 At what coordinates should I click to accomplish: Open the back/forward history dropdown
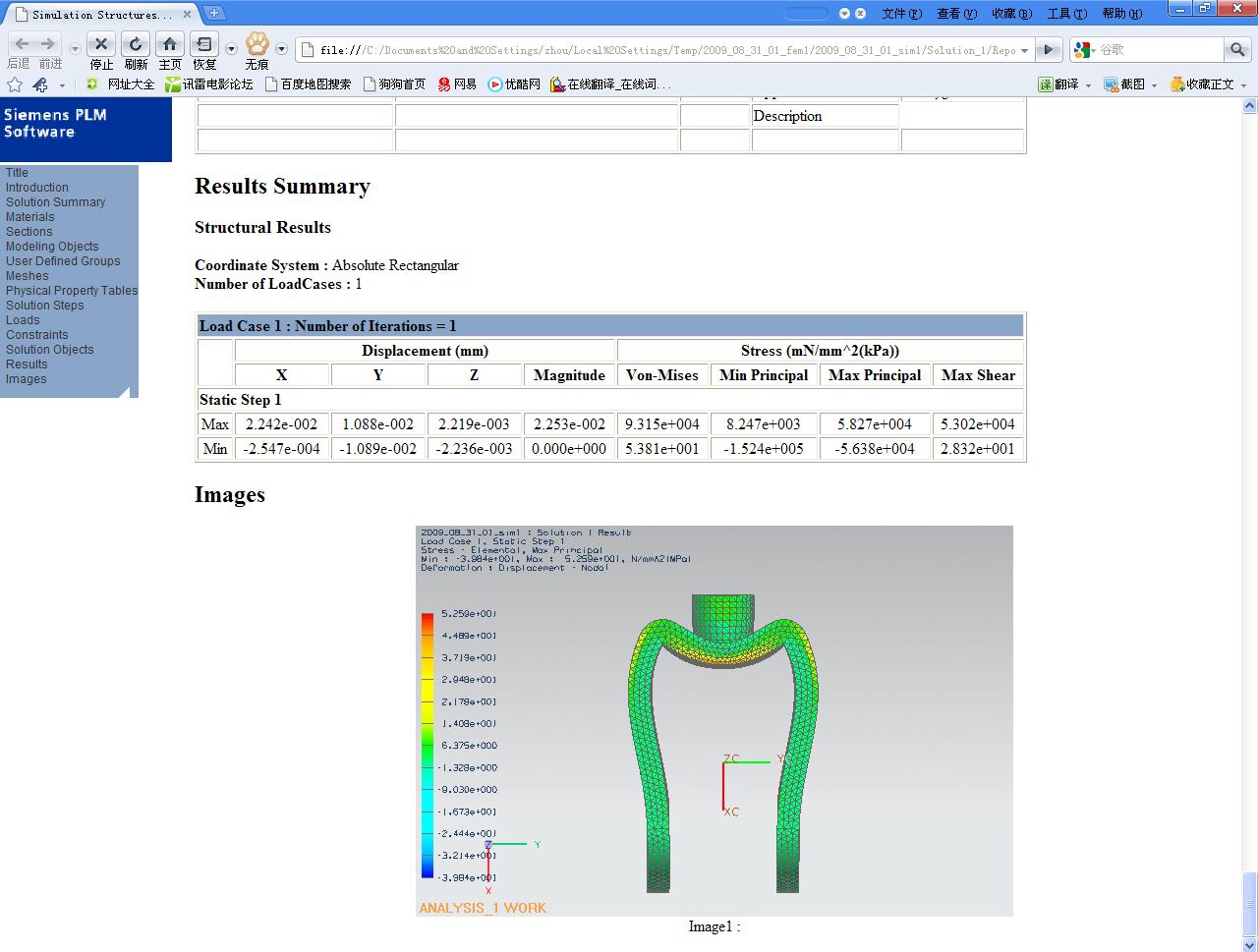point(75,49)
